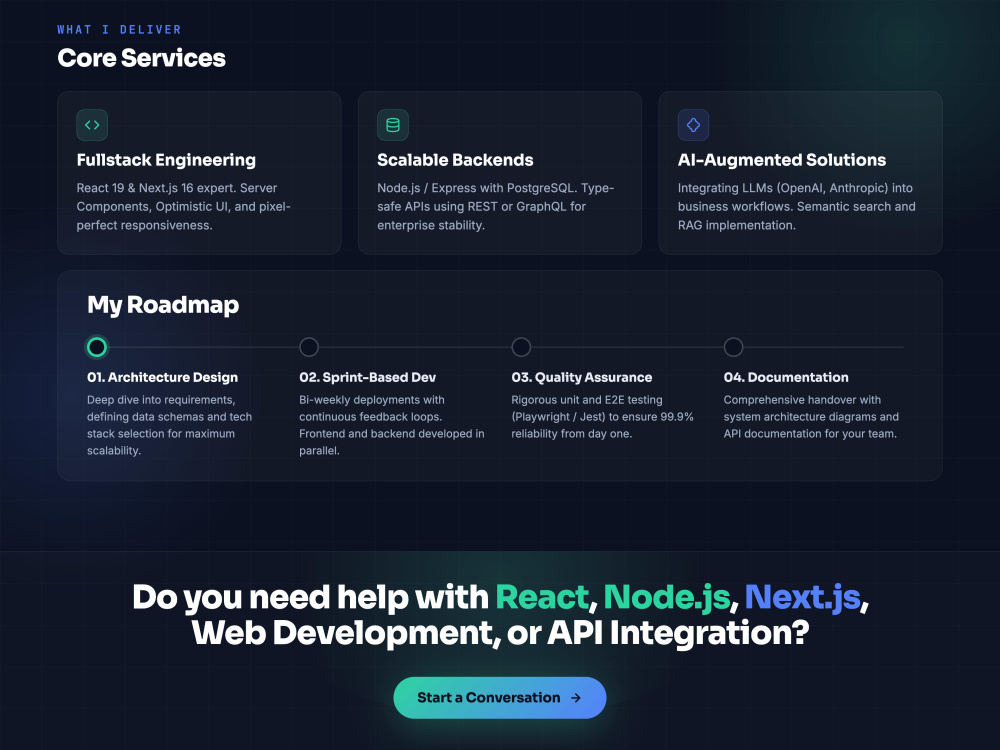Click the blue Next.js word in headline
1000x750 pixels.
[802, 598]
